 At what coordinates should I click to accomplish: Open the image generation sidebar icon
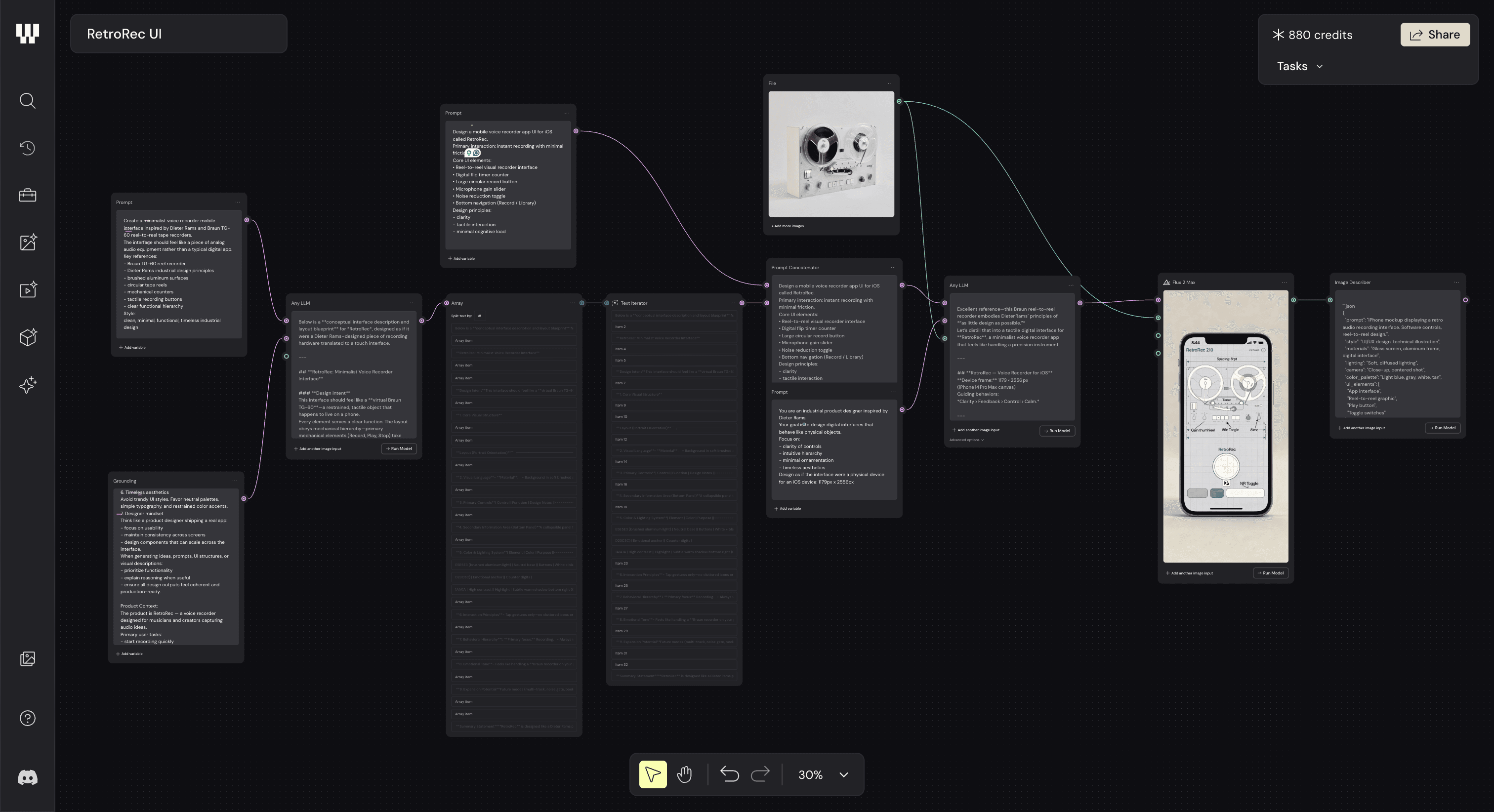click(27, 243)
